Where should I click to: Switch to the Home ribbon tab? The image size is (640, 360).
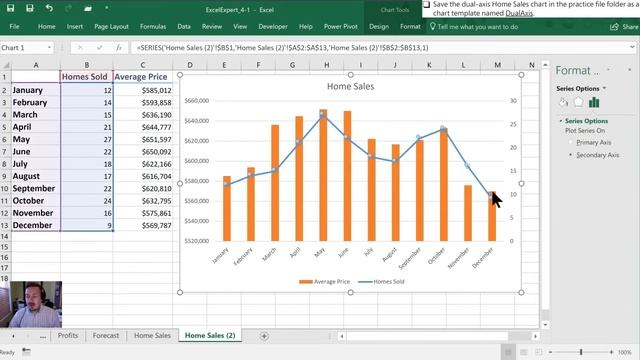(x=47, y=27)
